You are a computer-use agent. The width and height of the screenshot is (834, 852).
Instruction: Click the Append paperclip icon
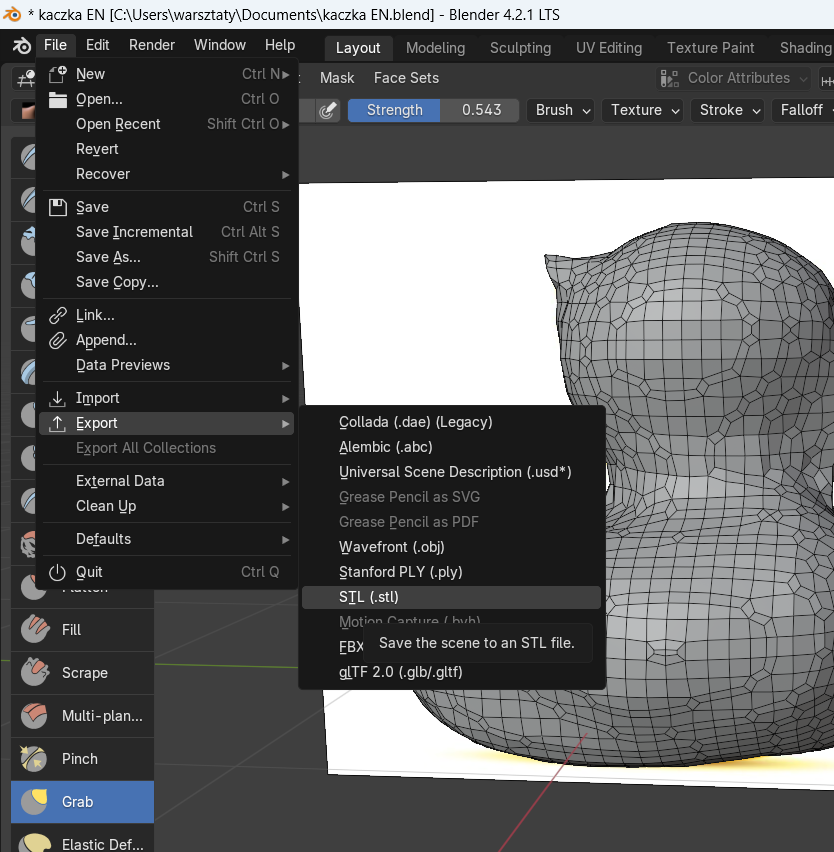coord(57,340)
